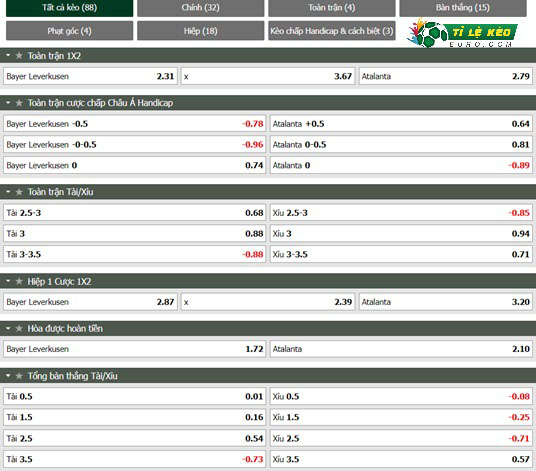Collapse the Châu Á Handicap section arrow
Image resolution: width=536 pixels, height=471 pixels.
[8, 102]
